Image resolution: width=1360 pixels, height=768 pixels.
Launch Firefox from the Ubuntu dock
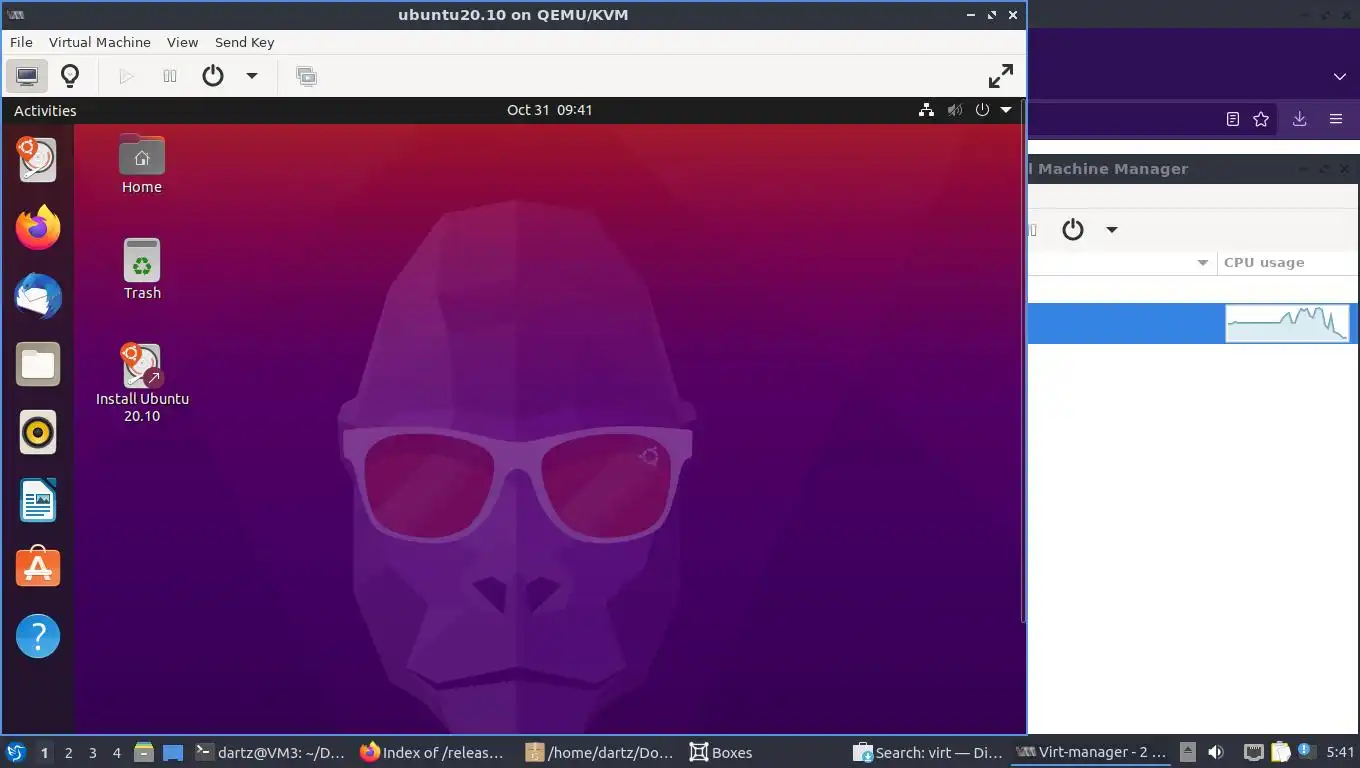tap(38, 228)
